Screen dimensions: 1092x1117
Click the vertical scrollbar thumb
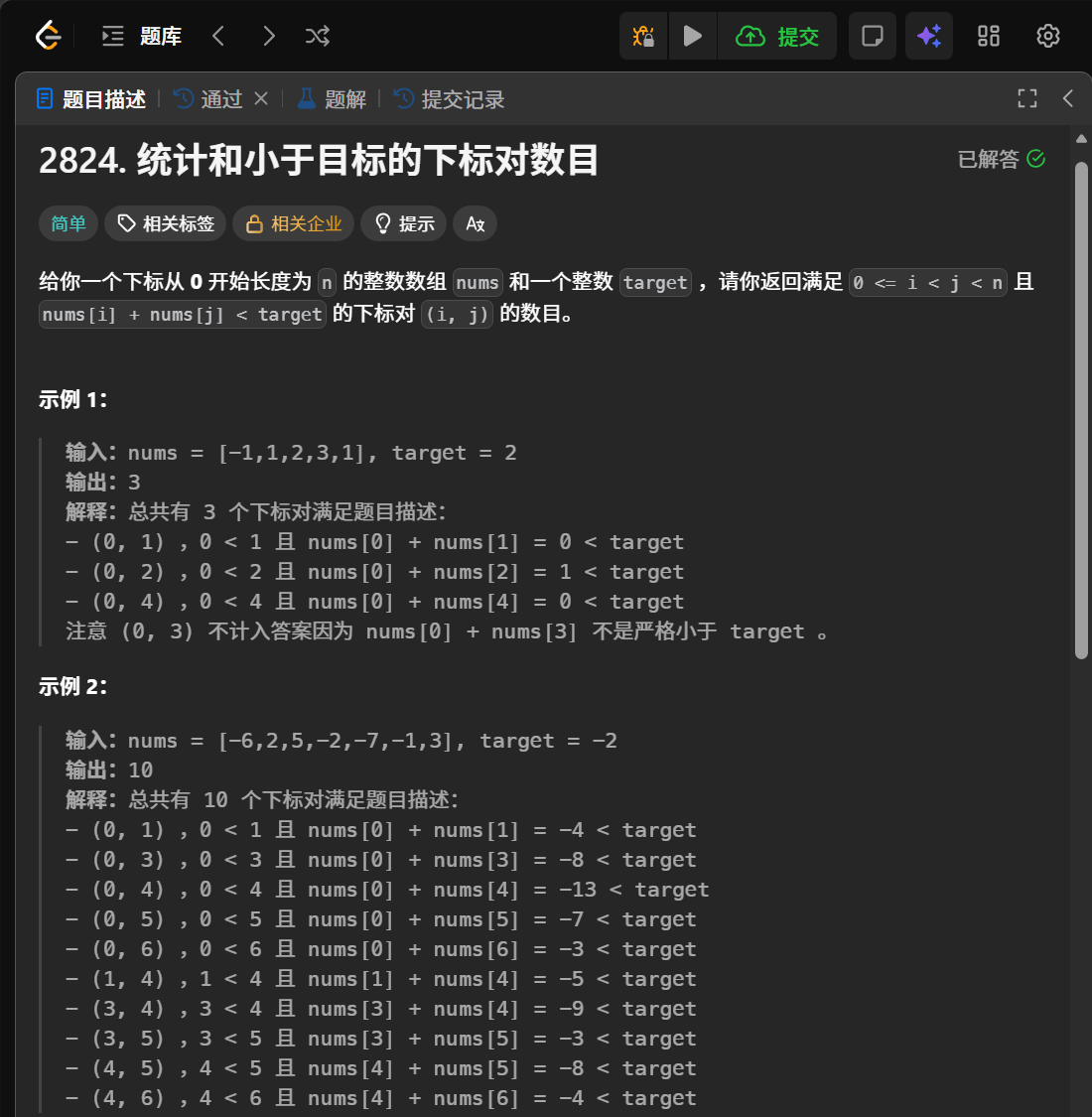1081,410
